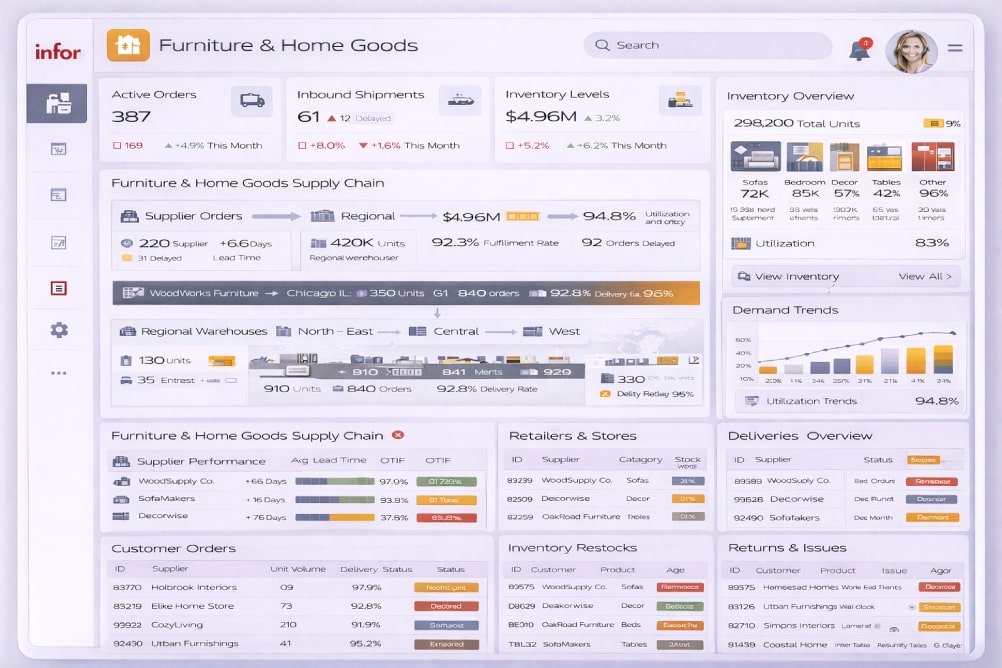Click the View Inventory button
The height and width of the screenshot is (668, 1002).
pyautogui.click(x=796, y=276)
